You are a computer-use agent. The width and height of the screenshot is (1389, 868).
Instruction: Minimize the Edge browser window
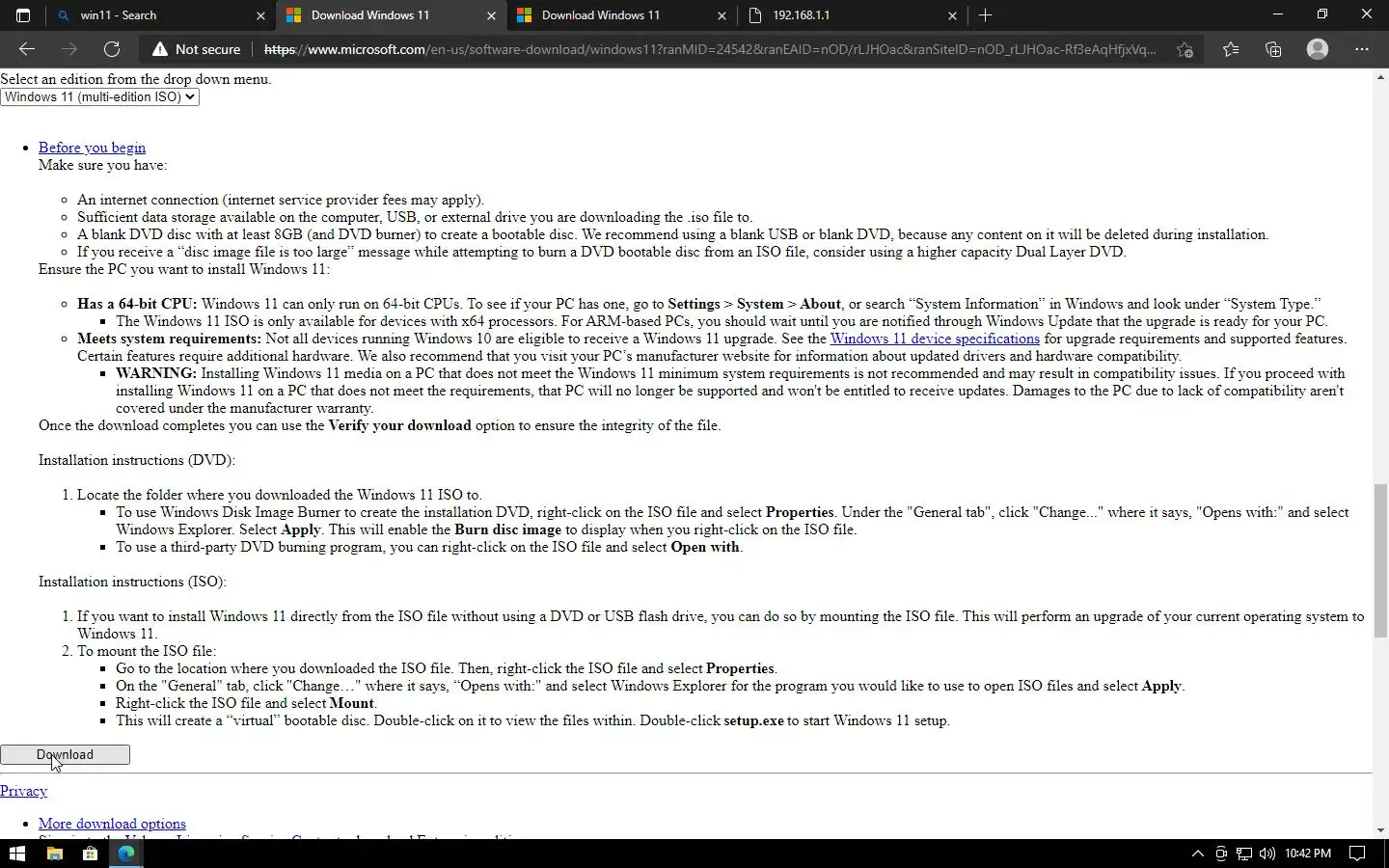(x=1277, y=14)
